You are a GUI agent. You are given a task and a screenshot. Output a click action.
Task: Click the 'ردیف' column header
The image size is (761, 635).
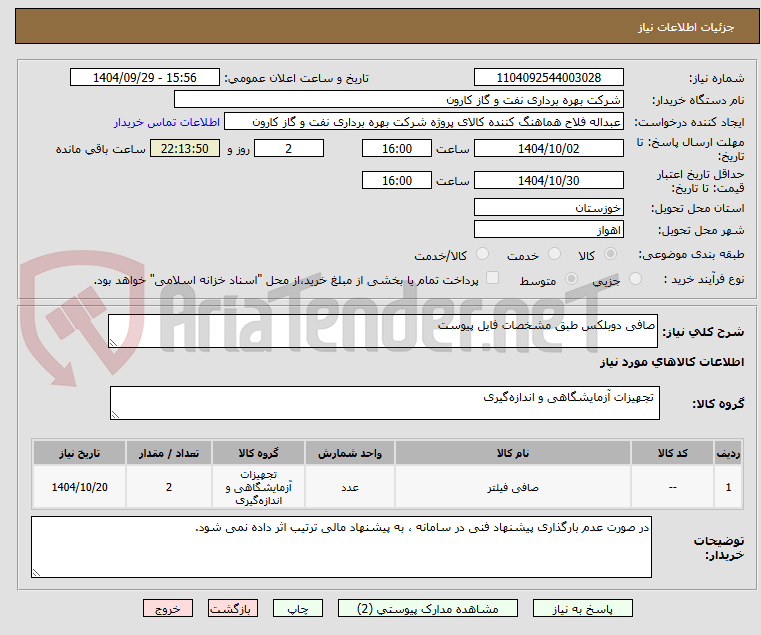[728, 453]
